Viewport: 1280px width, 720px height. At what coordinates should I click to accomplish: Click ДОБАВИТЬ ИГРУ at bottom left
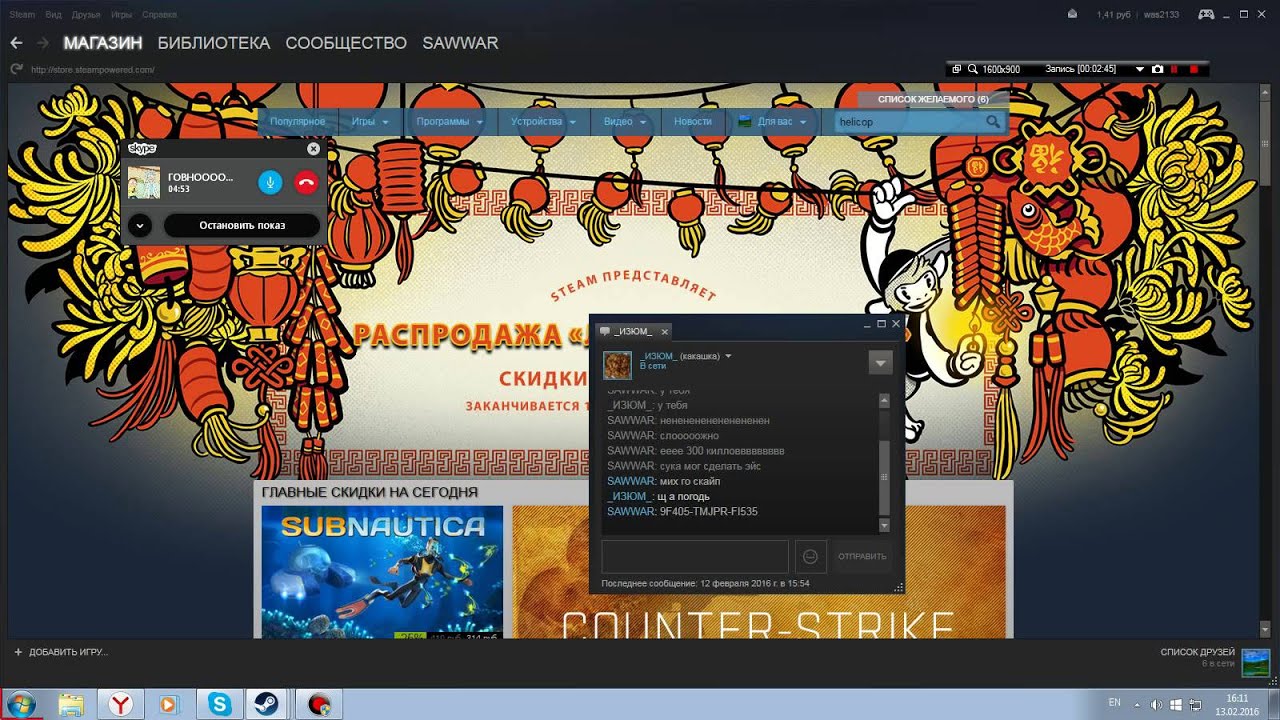point(60,652)
